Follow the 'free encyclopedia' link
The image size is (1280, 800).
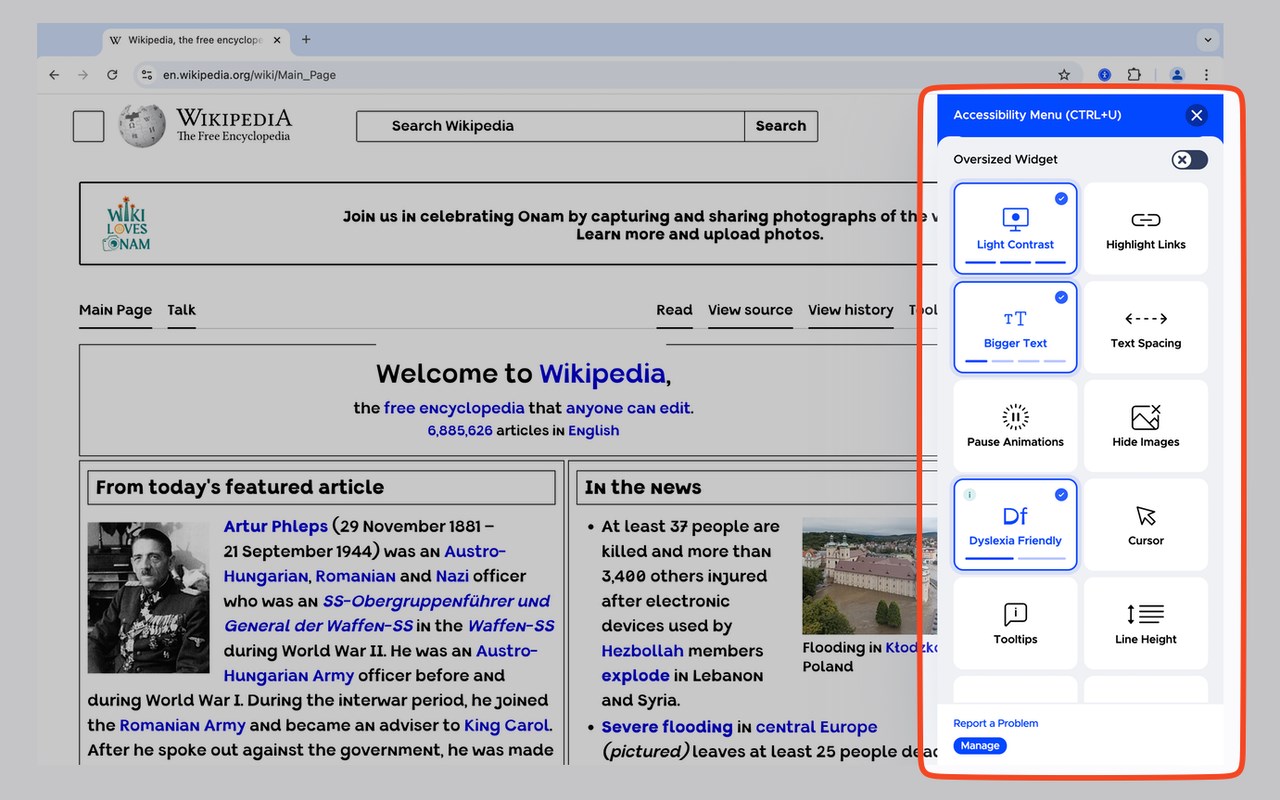pyautogui.click(x=454, y=408)
